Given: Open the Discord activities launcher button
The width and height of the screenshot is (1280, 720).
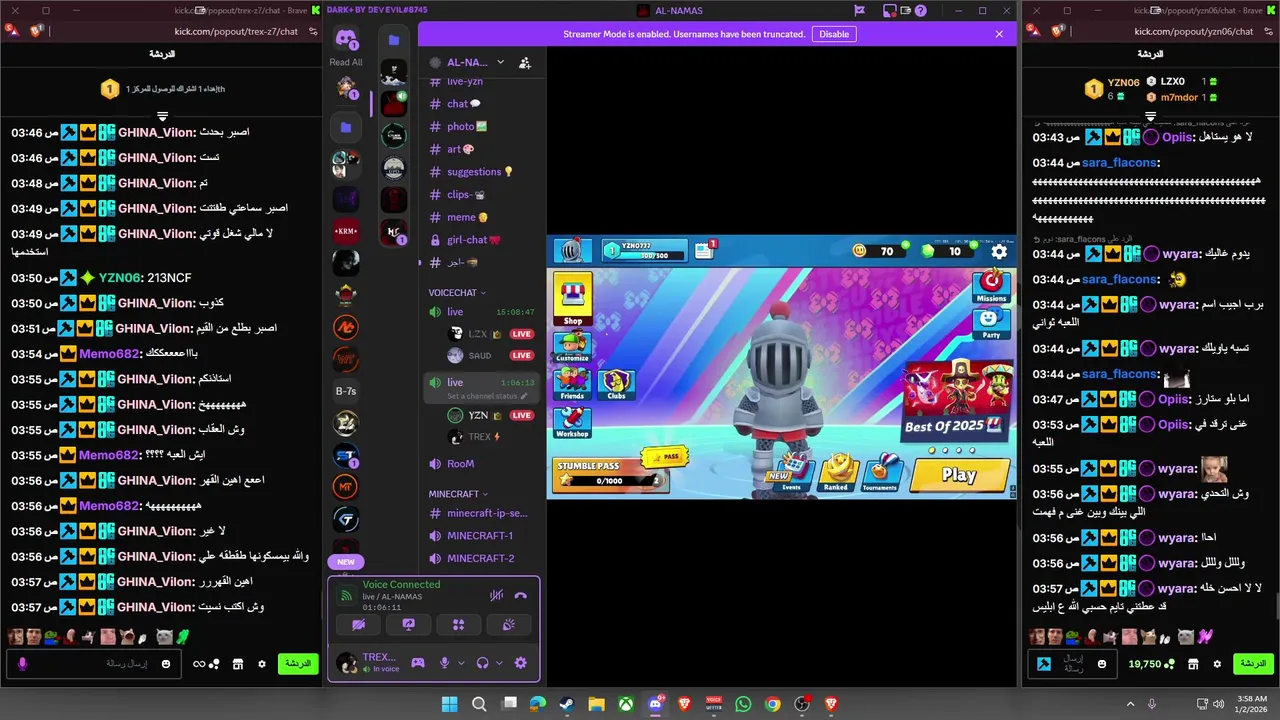Looking at the screenshot, I should click(458, 625).
